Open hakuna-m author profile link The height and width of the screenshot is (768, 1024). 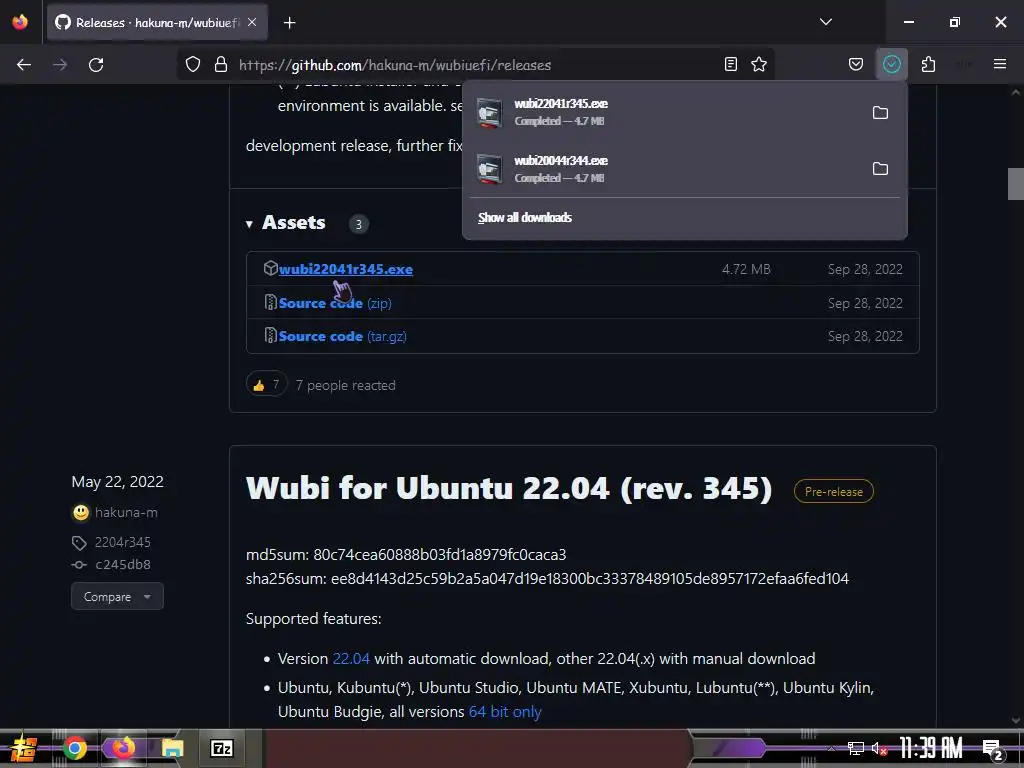(x=126, y=513)
